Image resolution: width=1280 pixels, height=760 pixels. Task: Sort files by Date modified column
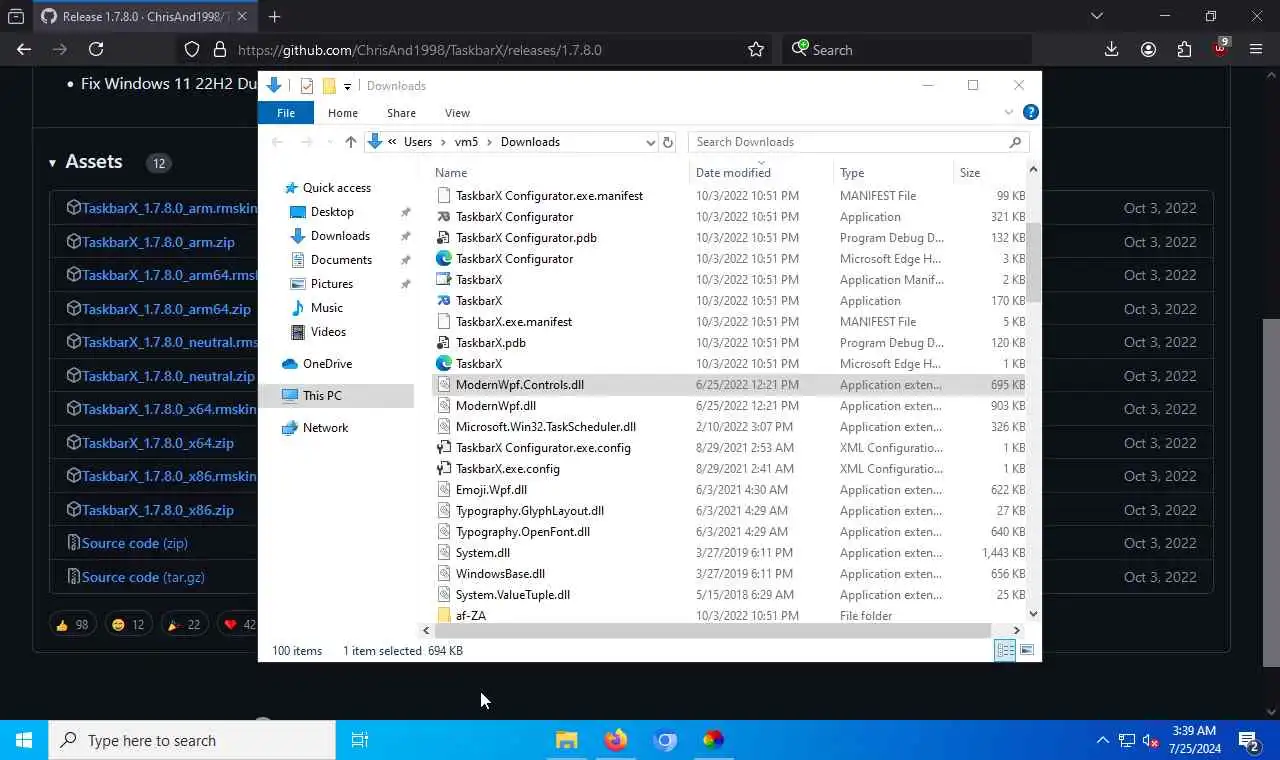coord(733,172)
